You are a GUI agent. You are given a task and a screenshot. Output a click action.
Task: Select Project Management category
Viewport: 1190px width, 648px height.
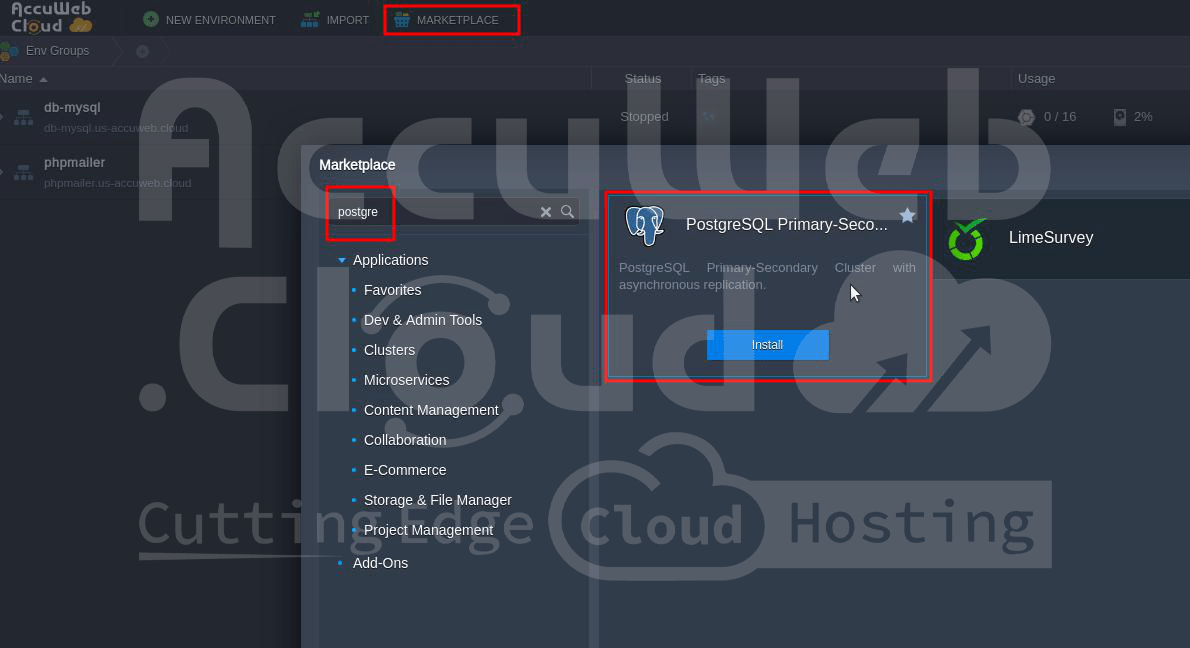click(x=428, y=530)
